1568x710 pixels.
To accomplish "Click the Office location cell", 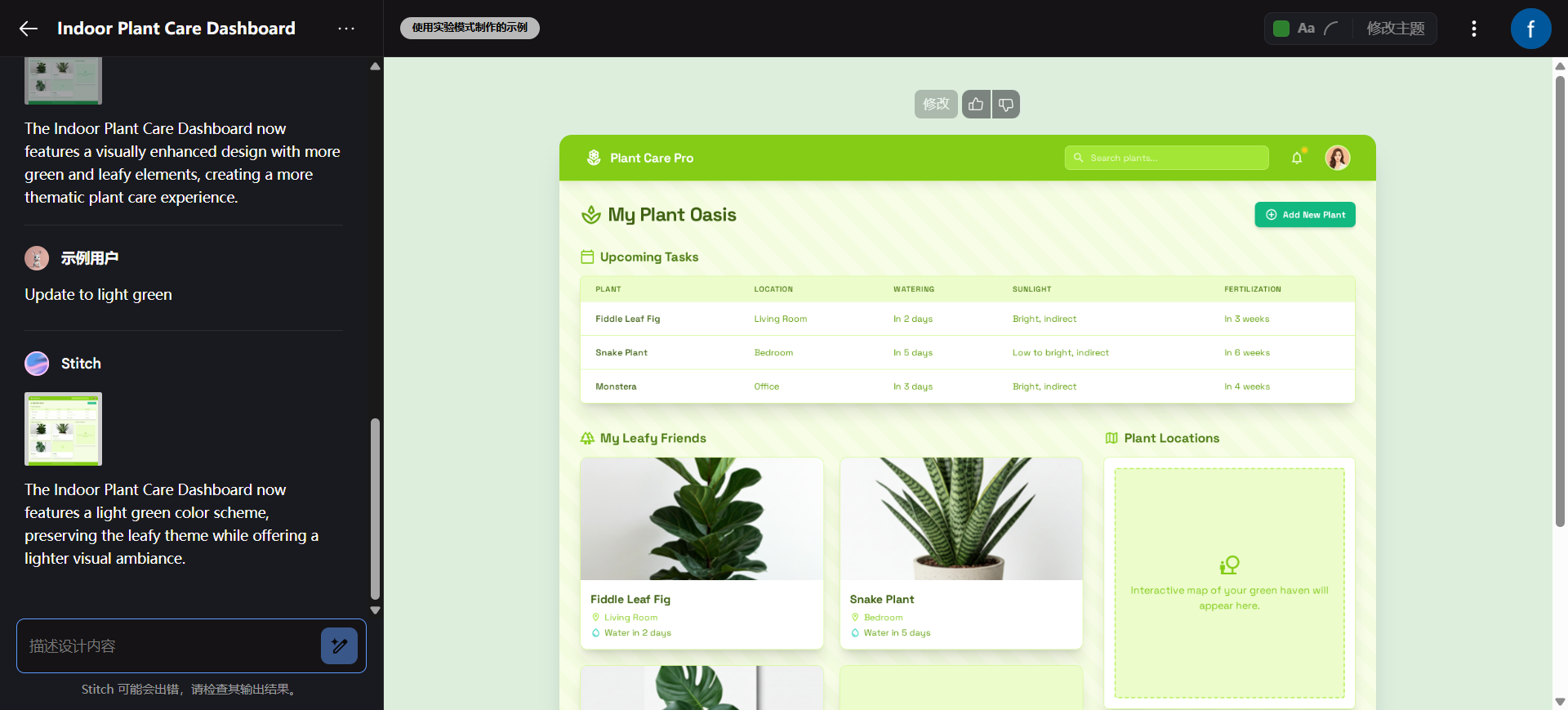I will tap(766, 386).
